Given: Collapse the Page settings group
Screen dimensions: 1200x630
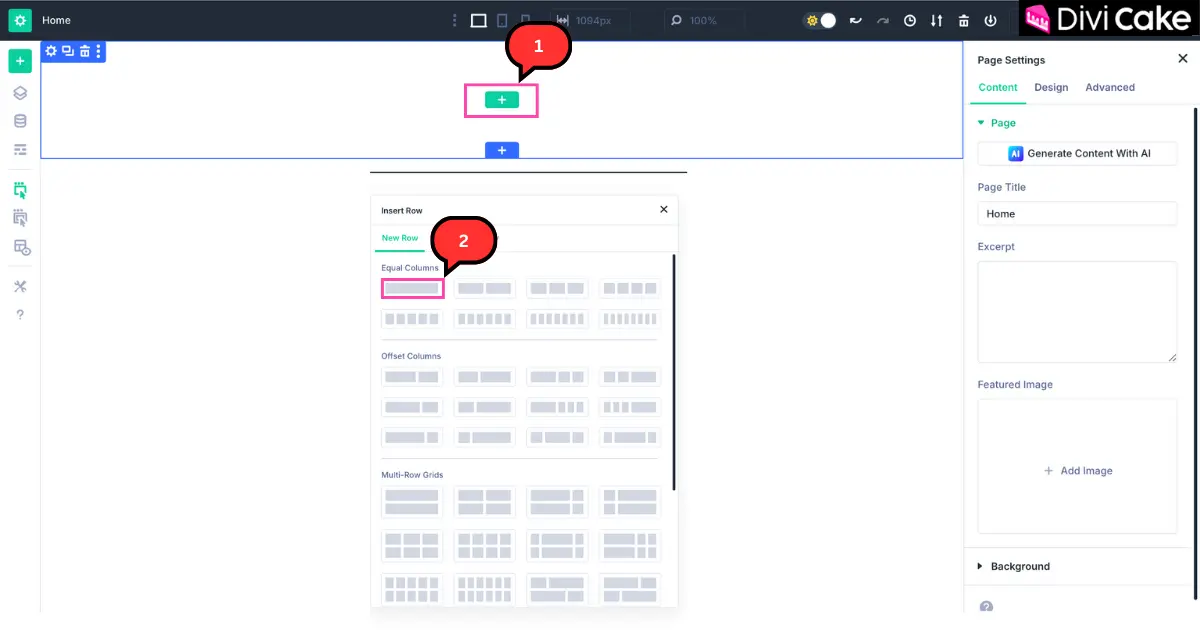Looking at the screenshot, I should tap(997, 123).
